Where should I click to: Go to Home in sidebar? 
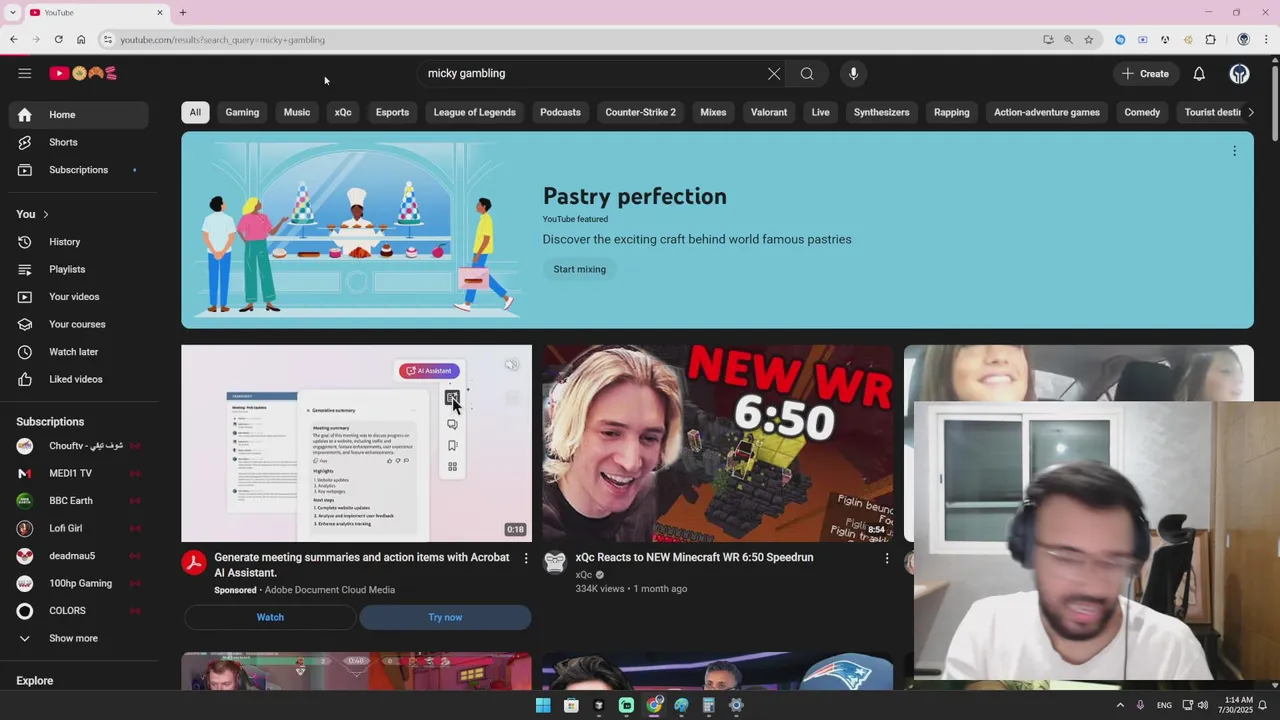point(79,115)
